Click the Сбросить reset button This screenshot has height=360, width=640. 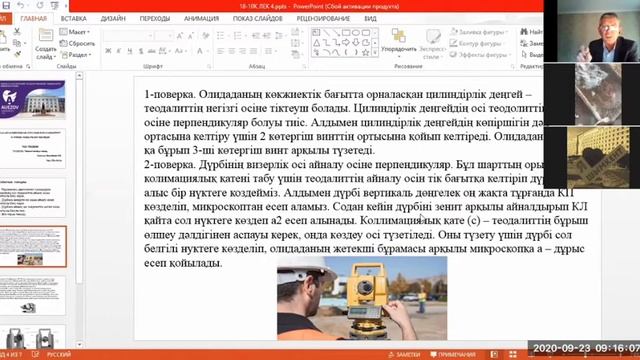click(x=77, y=43)
